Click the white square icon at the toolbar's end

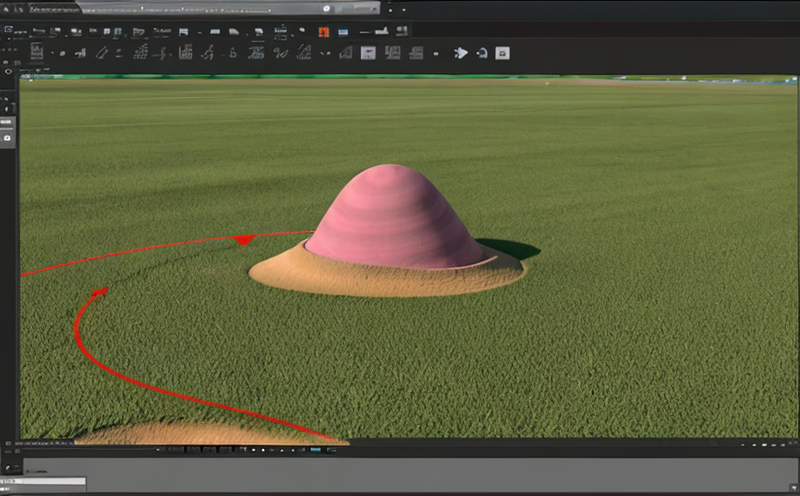coord(503,53)
